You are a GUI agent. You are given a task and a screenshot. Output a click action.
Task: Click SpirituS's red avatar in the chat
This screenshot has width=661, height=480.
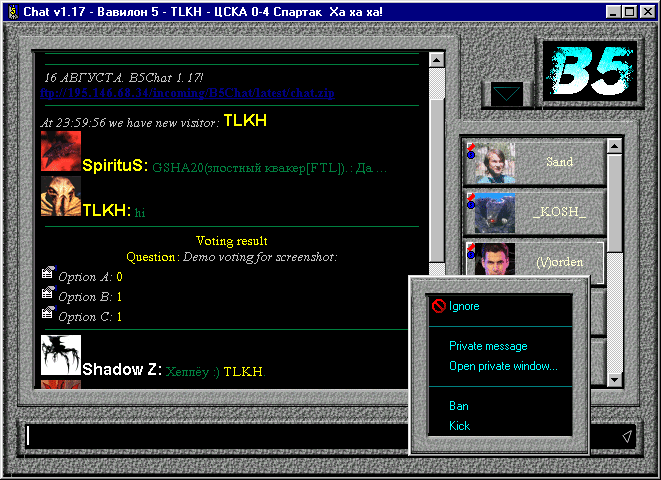pyautogui.click(x=61, y=152)
